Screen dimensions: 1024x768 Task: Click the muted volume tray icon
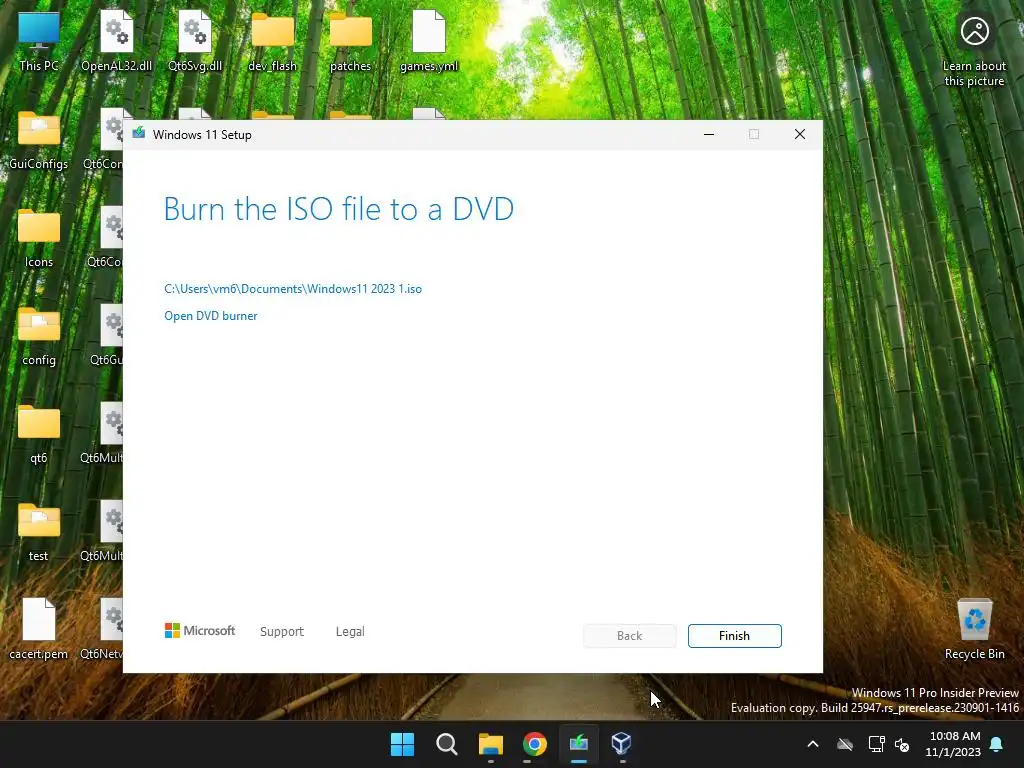tap(902, 744)
